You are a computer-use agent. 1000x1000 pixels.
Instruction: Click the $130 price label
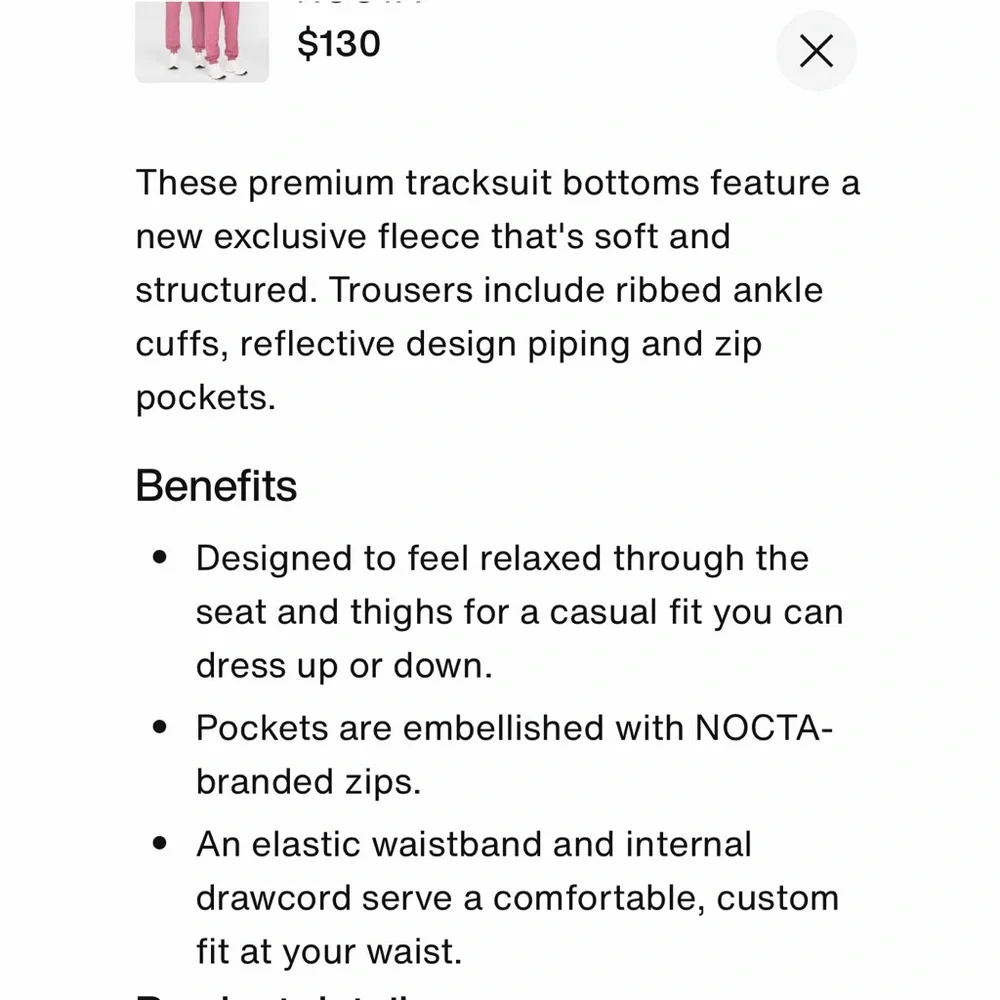(339, 43)
